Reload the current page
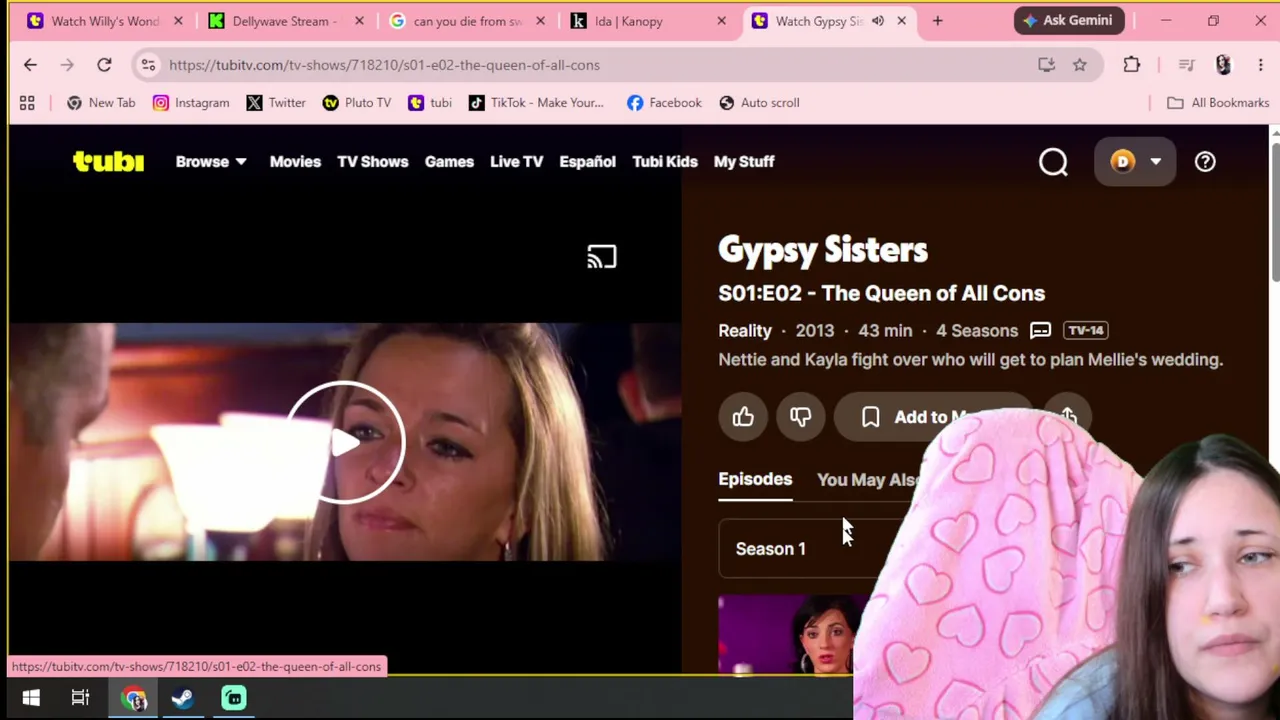This screenshot has width=1280, height=720. coord(104,65)
